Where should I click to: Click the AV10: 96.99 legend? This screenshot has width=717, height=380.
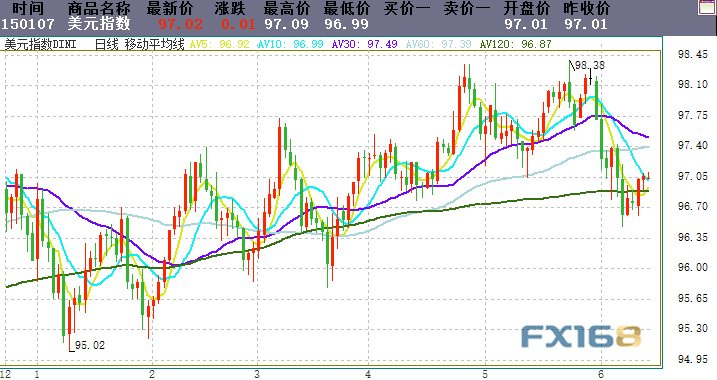tap(290, 44)
